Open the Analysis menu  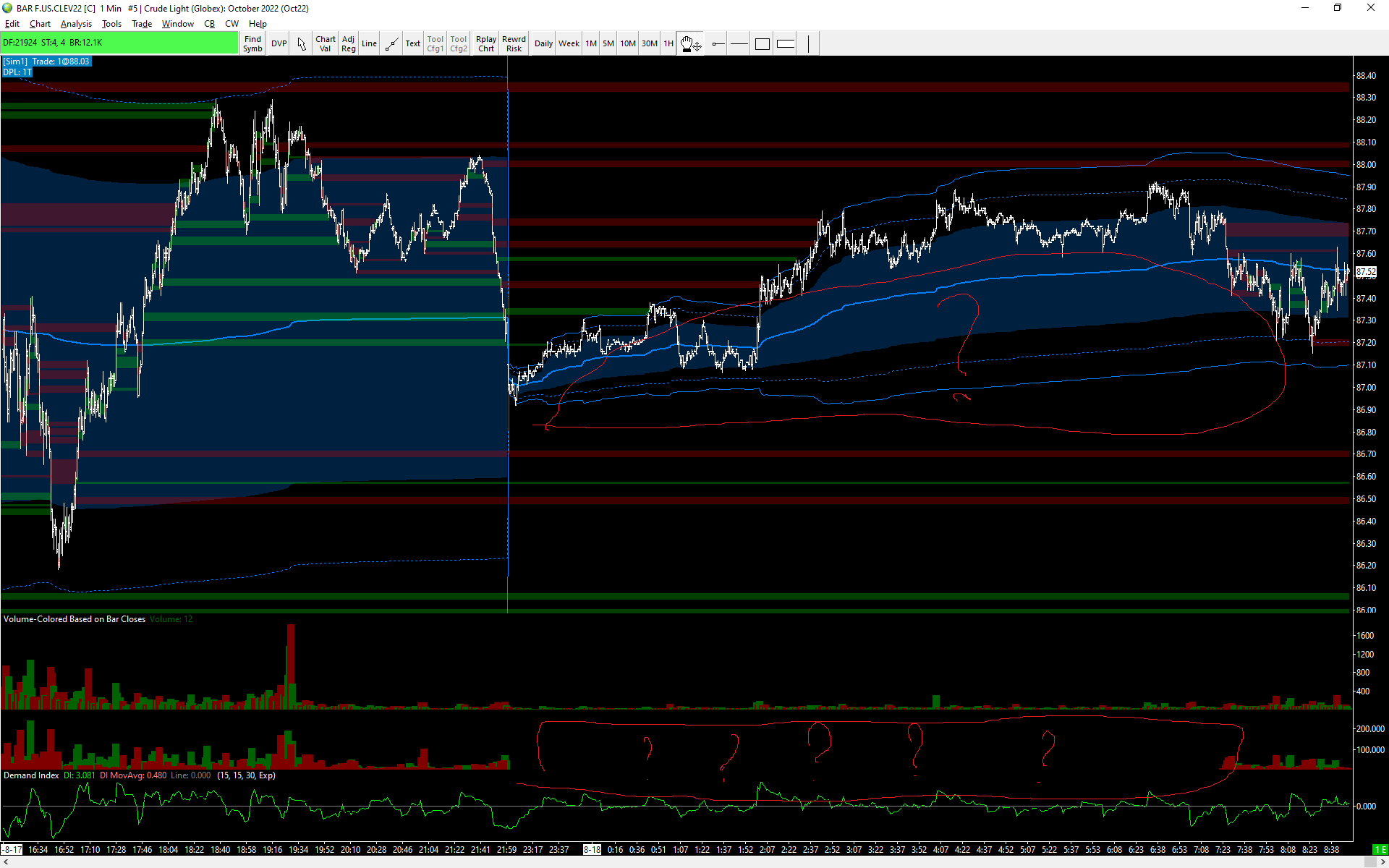76,24
